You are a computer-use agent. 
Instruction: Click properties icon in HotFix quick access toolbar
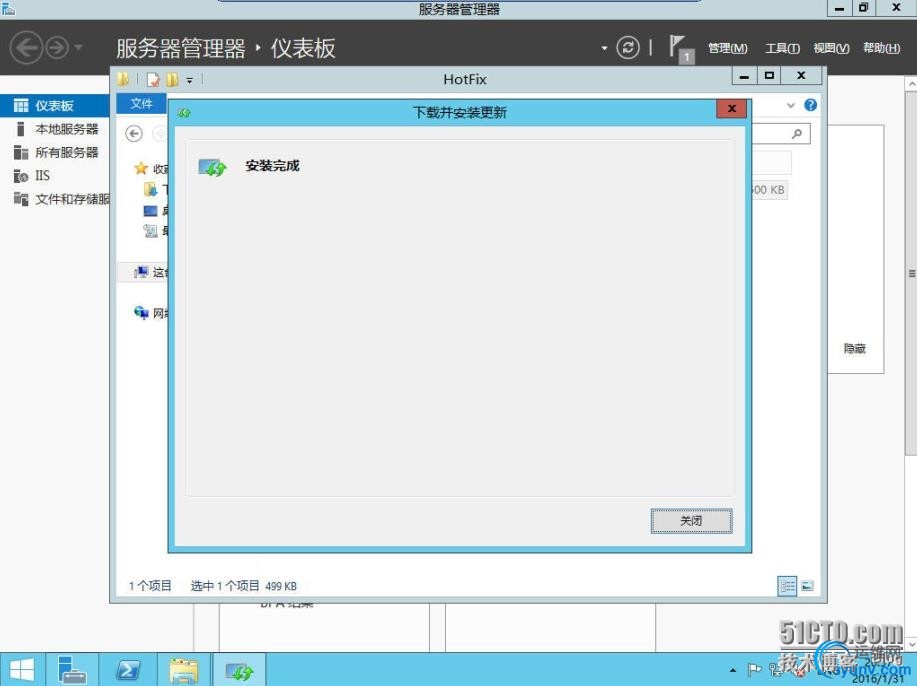[153, 80]
